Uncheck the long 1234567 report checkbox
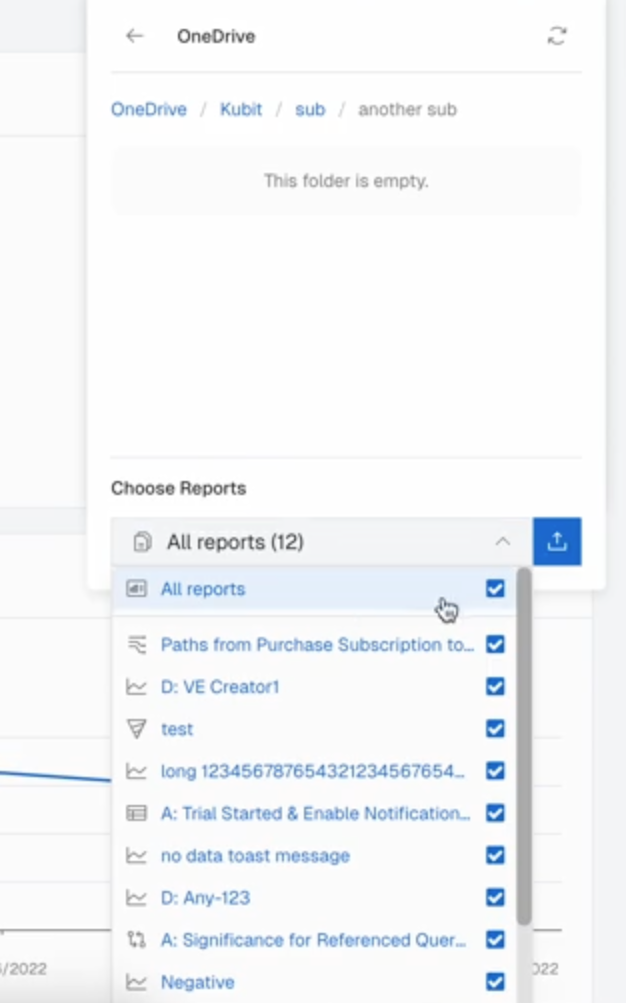 pos(496,771)
